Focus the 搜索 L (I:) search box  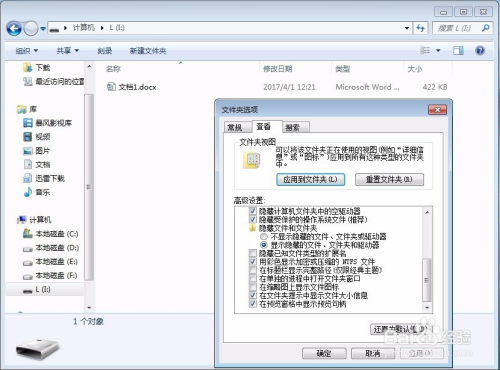pos(462,28)
